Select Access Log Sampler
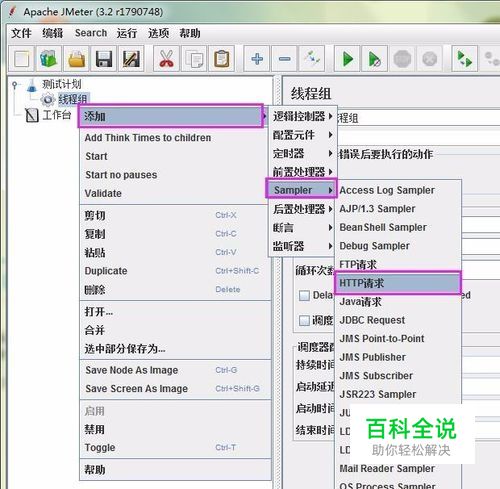 point(398,190)
